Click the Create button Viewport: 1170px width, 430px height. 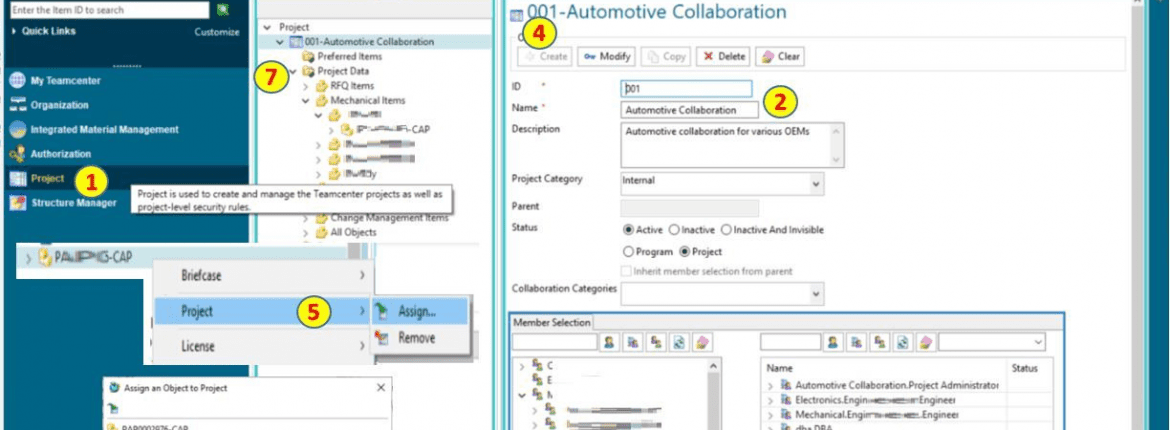click(545, 56)
